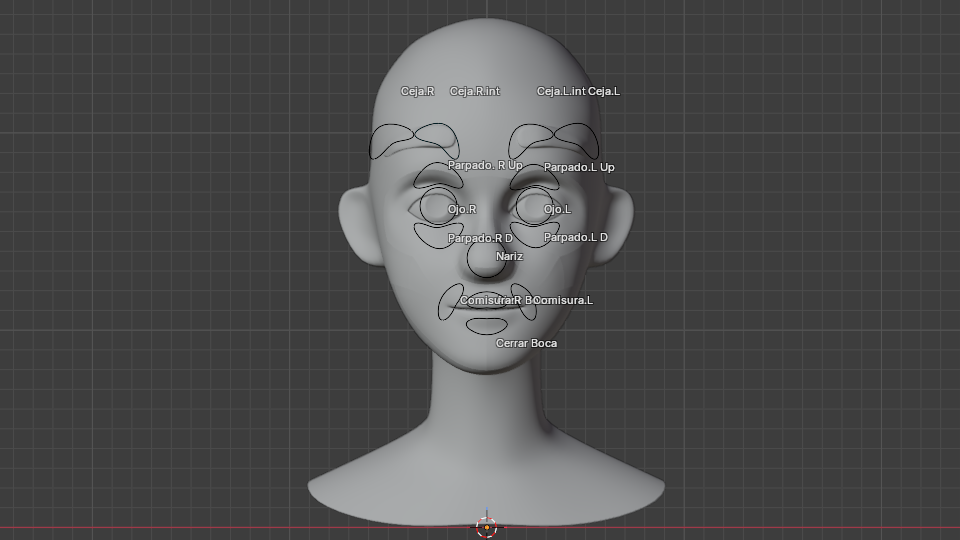Click the Comisura.L mouth corner label

565,300
